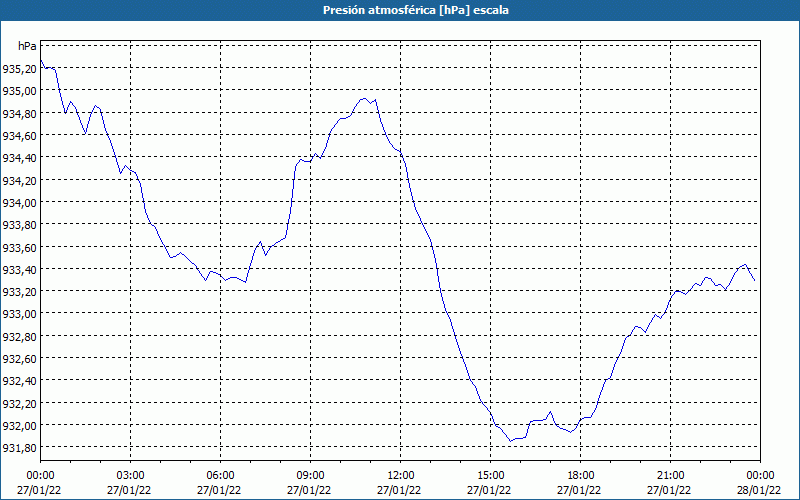Click the pressure curve peak near 11:00
This screenshot has width=800, height=500.
coord(364,98)
